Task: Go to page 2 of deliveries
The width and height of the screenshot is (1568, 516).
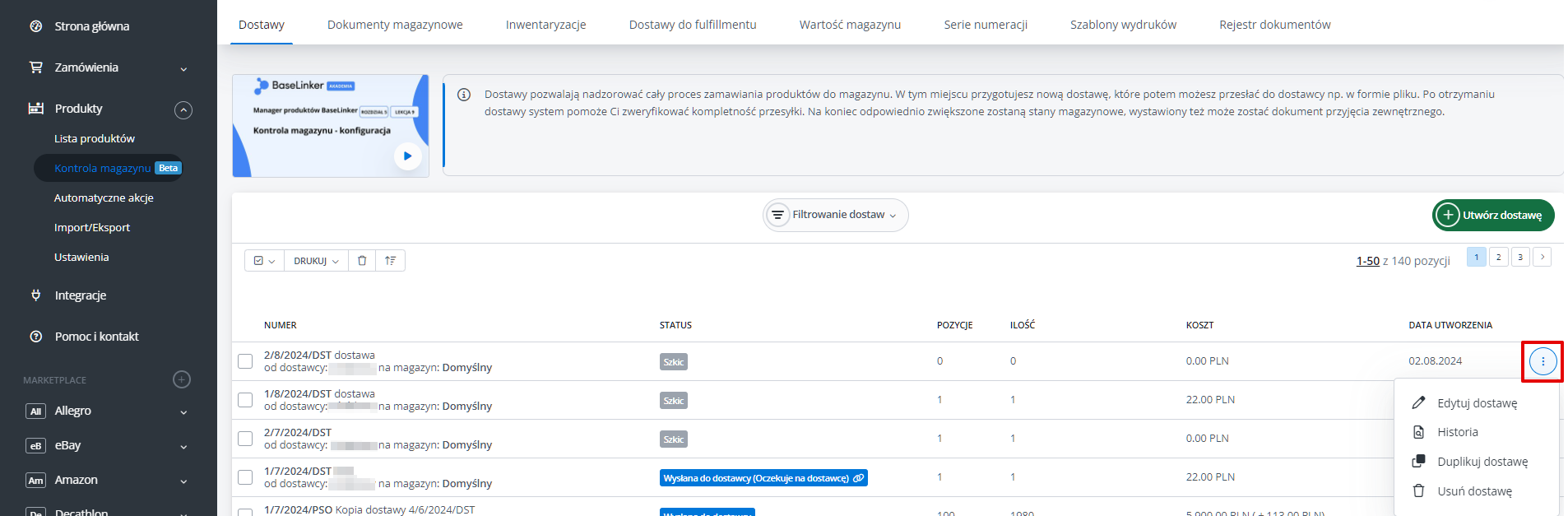Action: pyautogui.click(x=1498, y=257)
